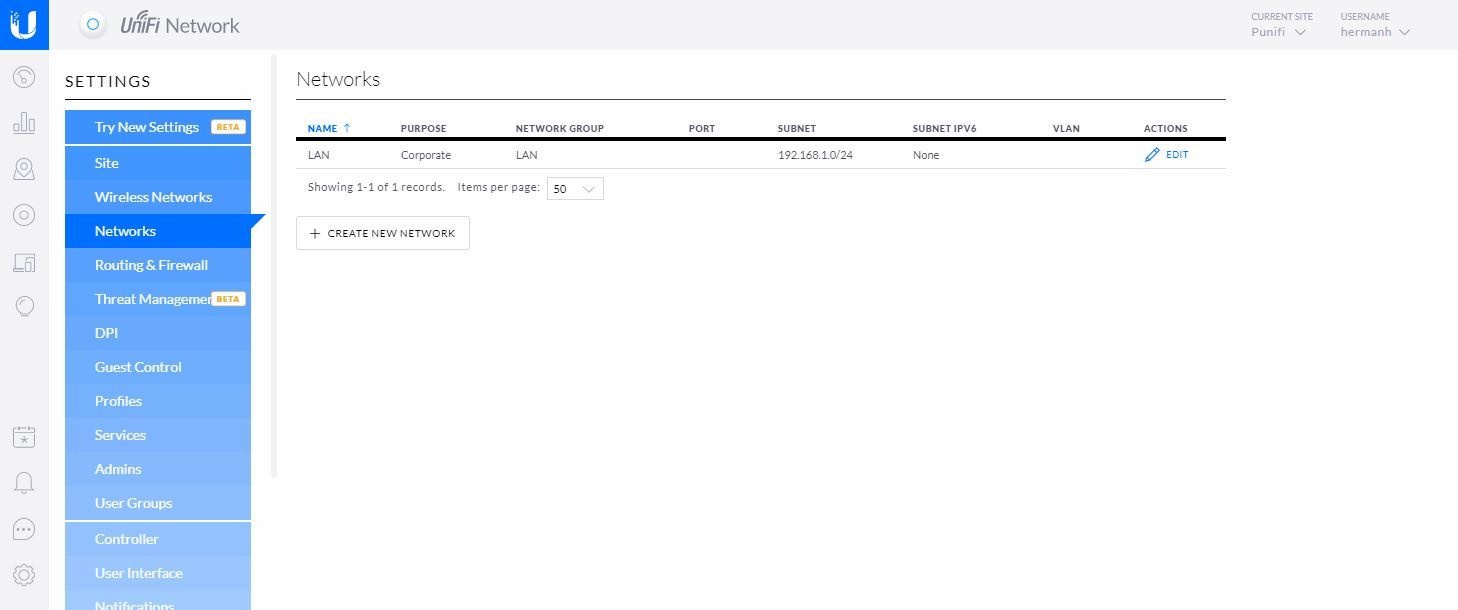This screenshot has width=1458, height=610.
Task: Sort by Network Group column header
Action: [x=559, y=128]
